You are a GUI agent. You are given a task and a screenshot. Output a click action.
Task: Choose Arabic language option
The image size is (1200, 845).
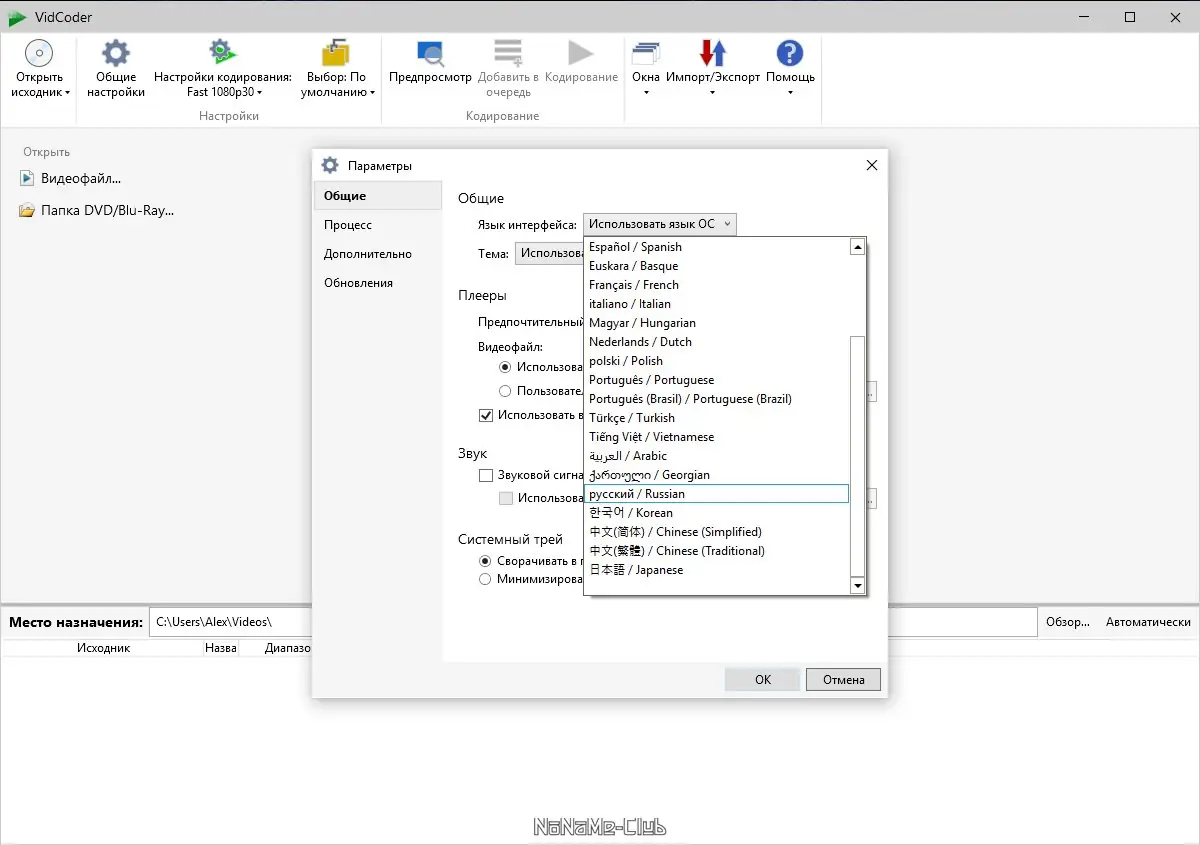pos(716,456)
